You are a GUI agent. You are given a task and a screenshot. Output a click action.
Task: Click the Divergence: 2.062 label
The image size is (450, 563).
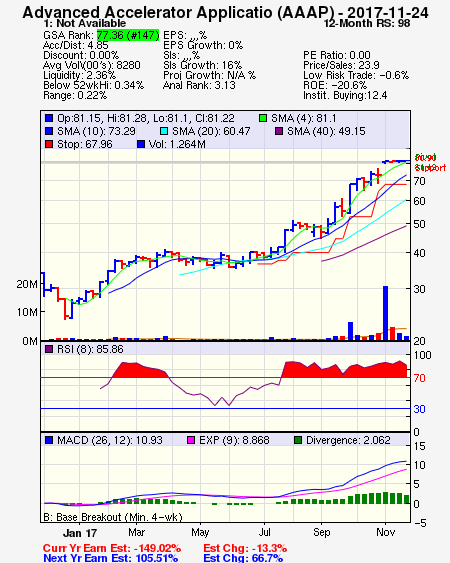348,440
